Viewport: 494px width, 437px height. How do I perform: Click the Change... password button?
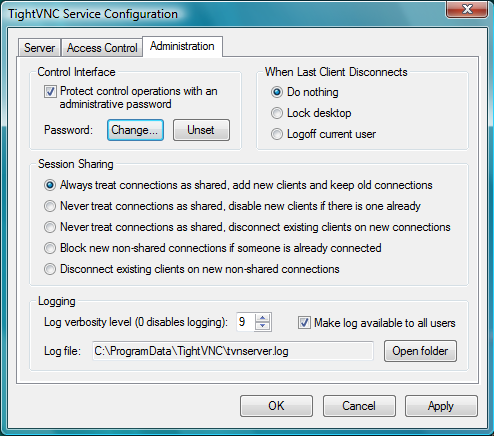tap(135, 130)
